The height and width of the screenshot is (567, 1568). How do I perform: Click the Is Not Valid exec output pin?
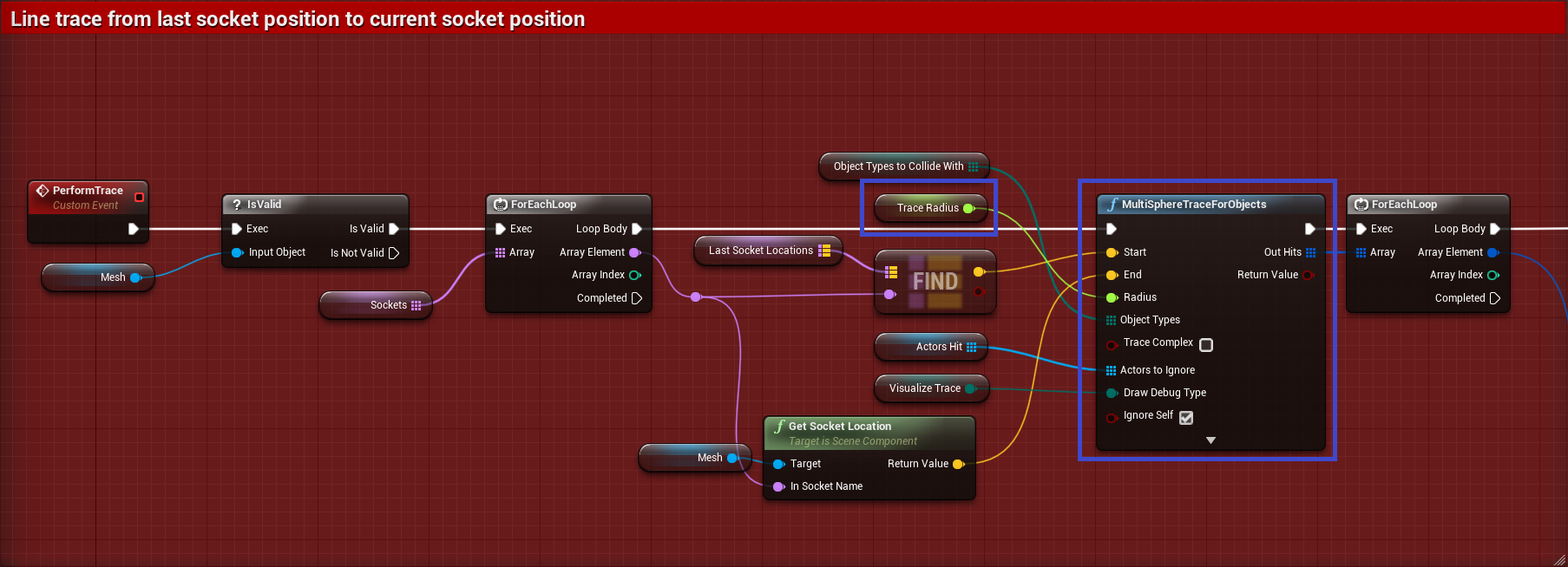pos(394,253)
